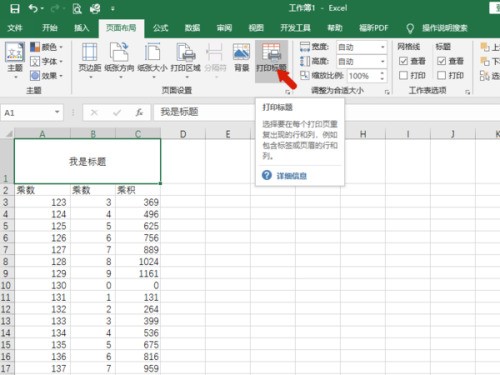
Task: Select cell containing 1024
Action: click(x=138, y=262)
